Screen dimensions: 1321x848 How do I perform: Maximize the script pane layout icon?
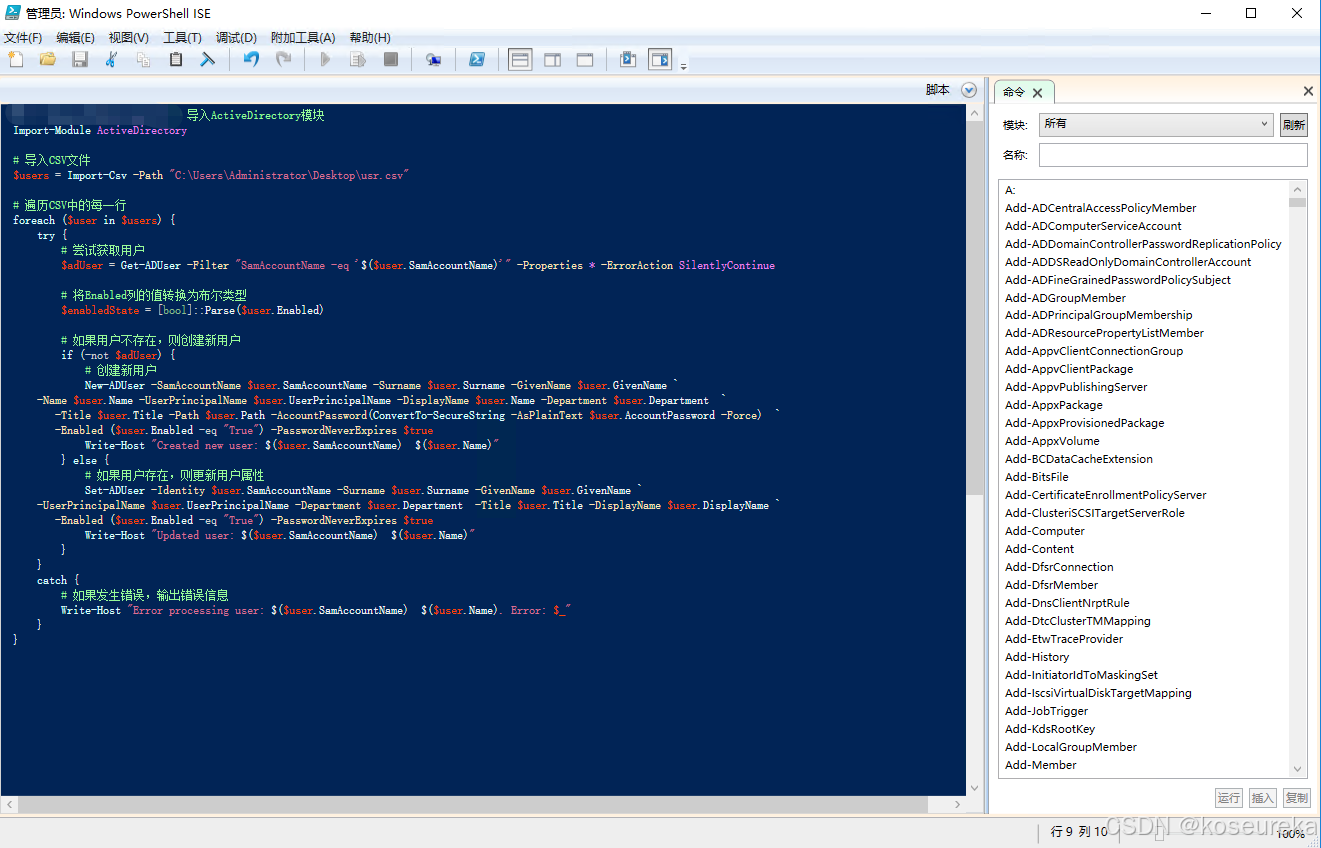pos(585,60)
